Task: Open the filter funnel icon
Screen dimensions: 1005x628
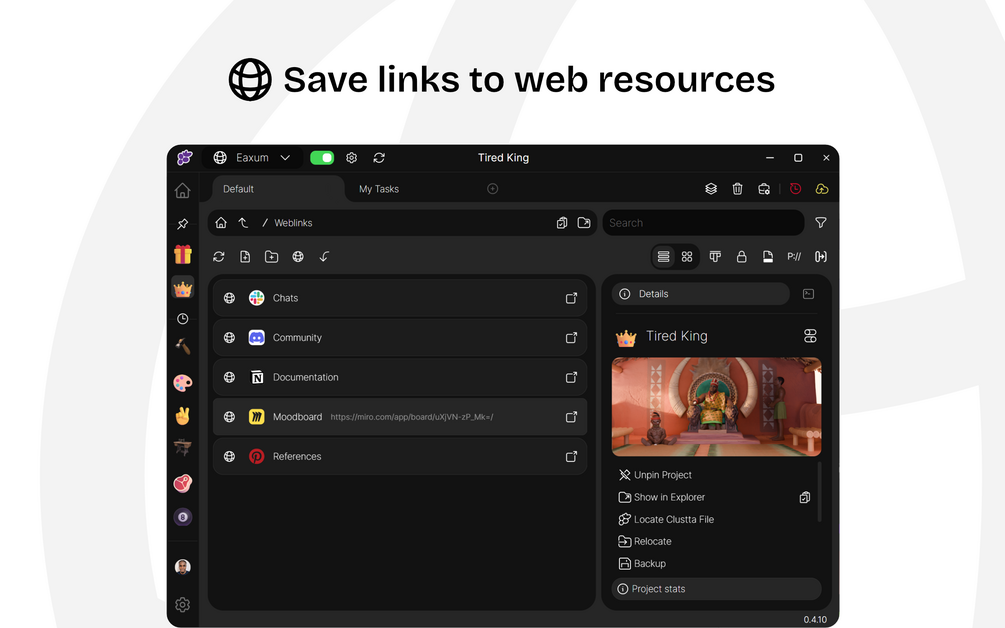Action: [820, 222]
